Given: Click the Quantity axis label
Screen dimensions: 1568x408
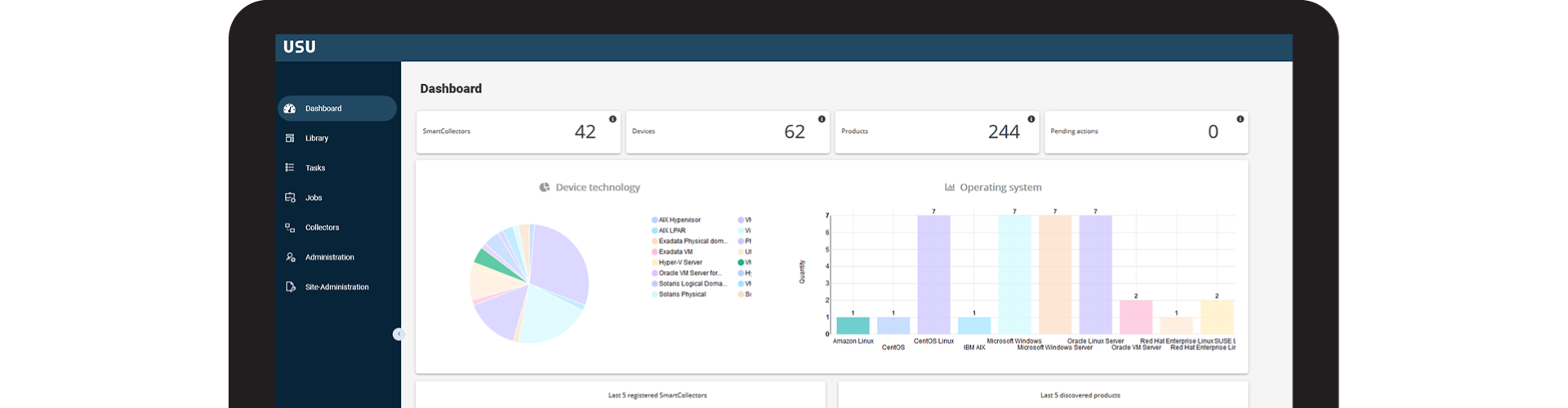Looking at the screenshot, I should 802,272.
